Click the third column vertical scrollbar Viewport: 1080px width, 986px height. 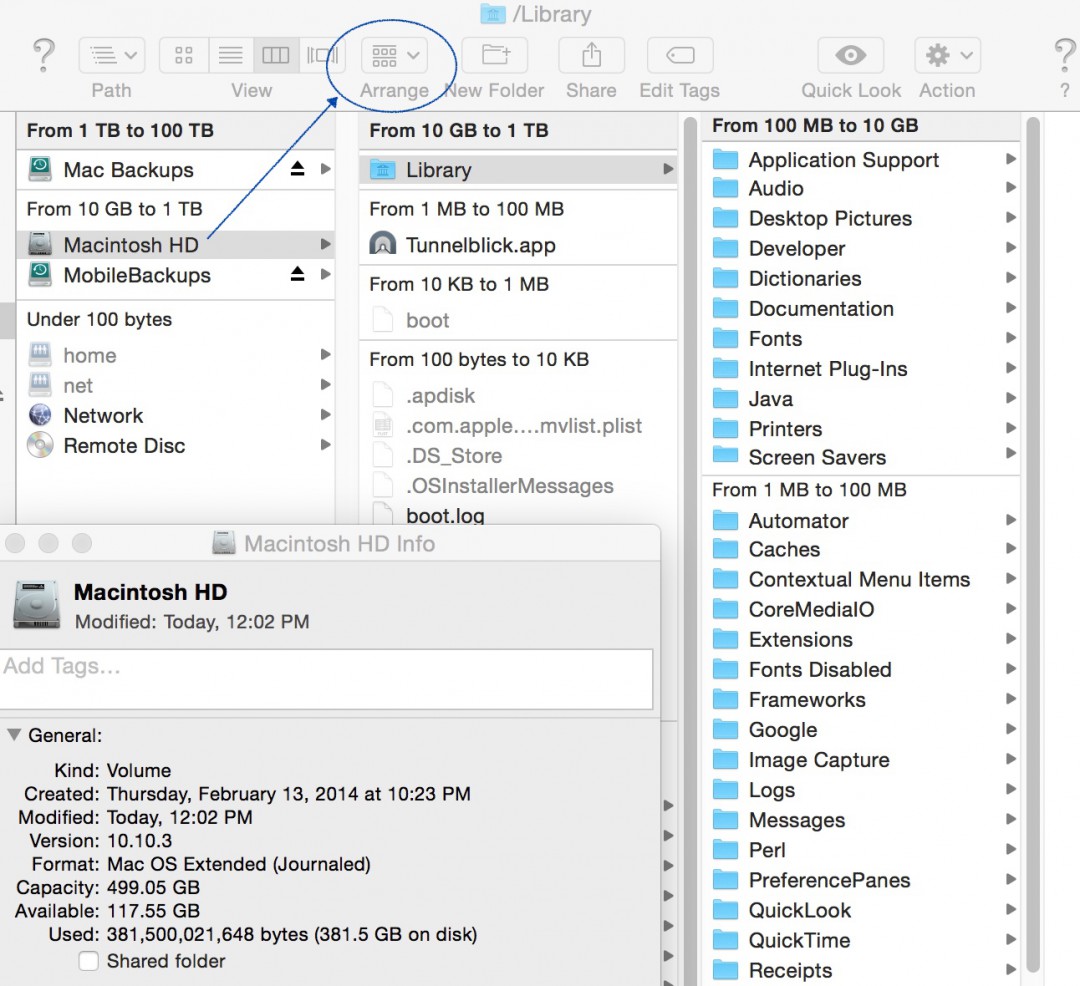pyautogui.click(x=1032, y=544)
